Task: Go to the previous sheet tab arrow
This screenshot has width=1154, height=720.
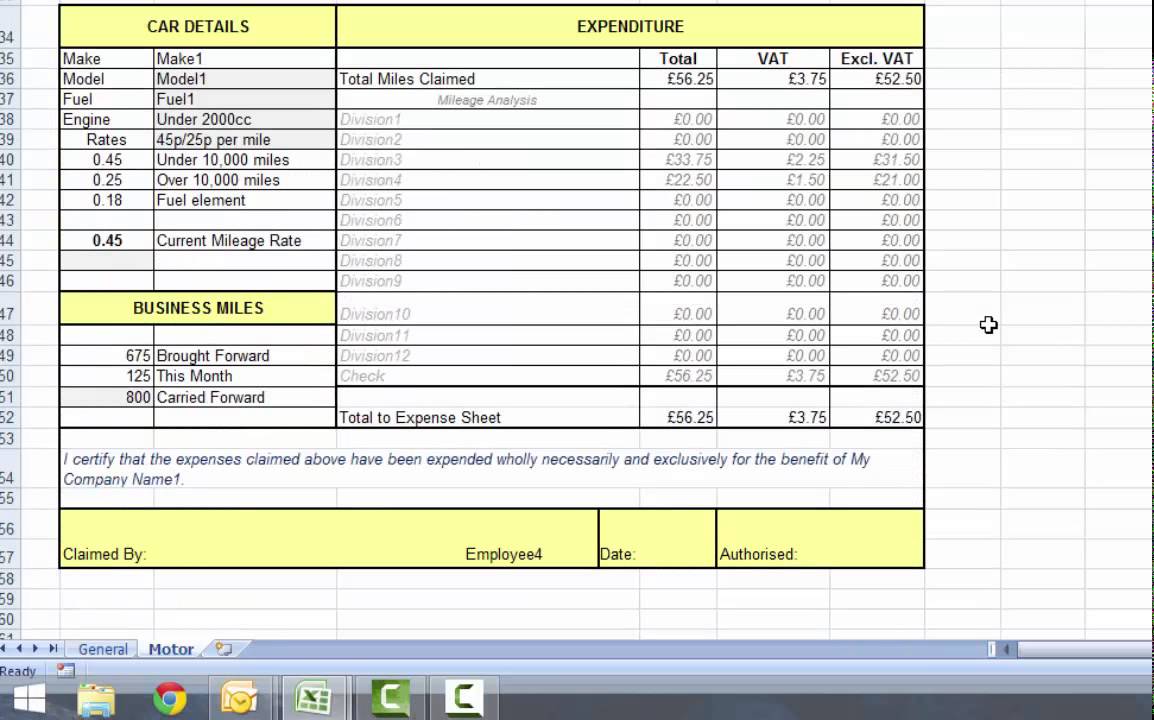Action: point(20,649)
